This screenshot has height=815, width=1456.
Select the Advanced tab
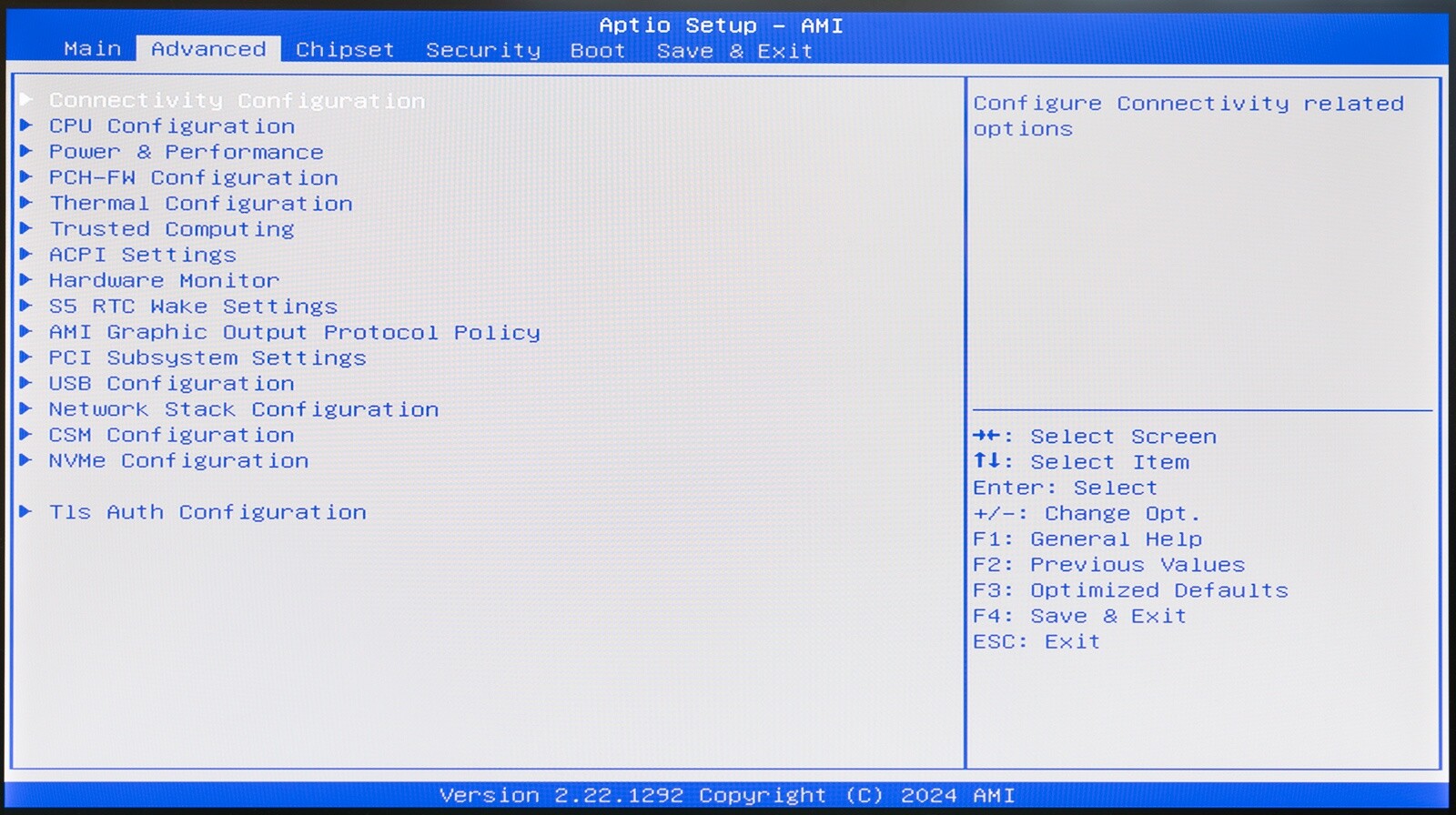click(x=208, y=49)
